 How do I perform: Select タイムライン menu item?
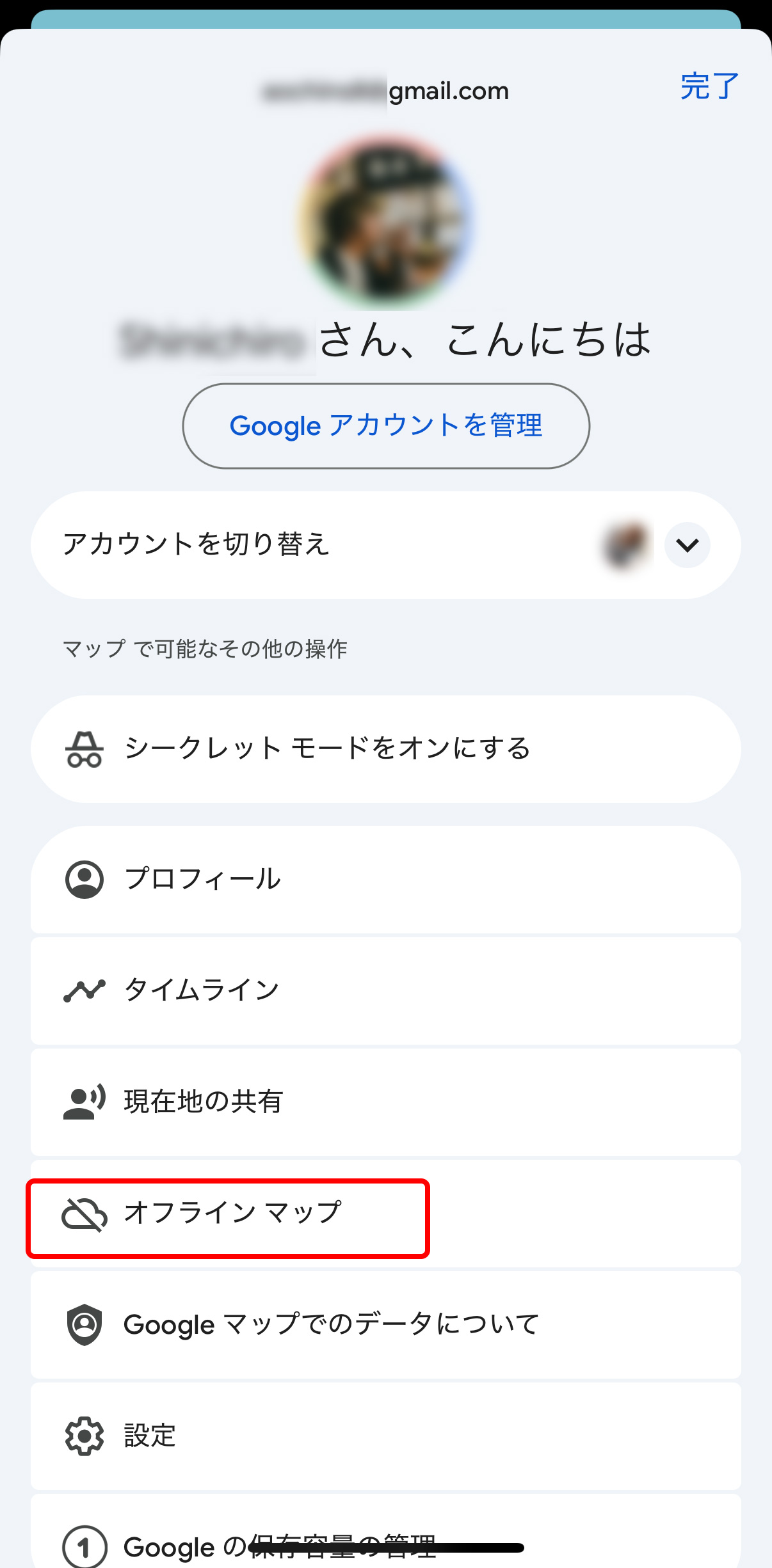202,990
